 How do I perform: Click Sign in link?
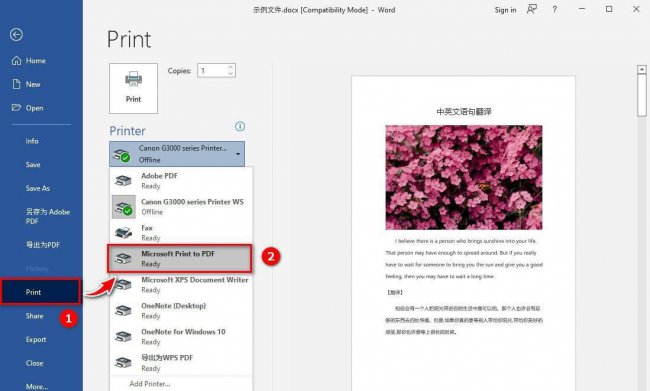point(505,10)
